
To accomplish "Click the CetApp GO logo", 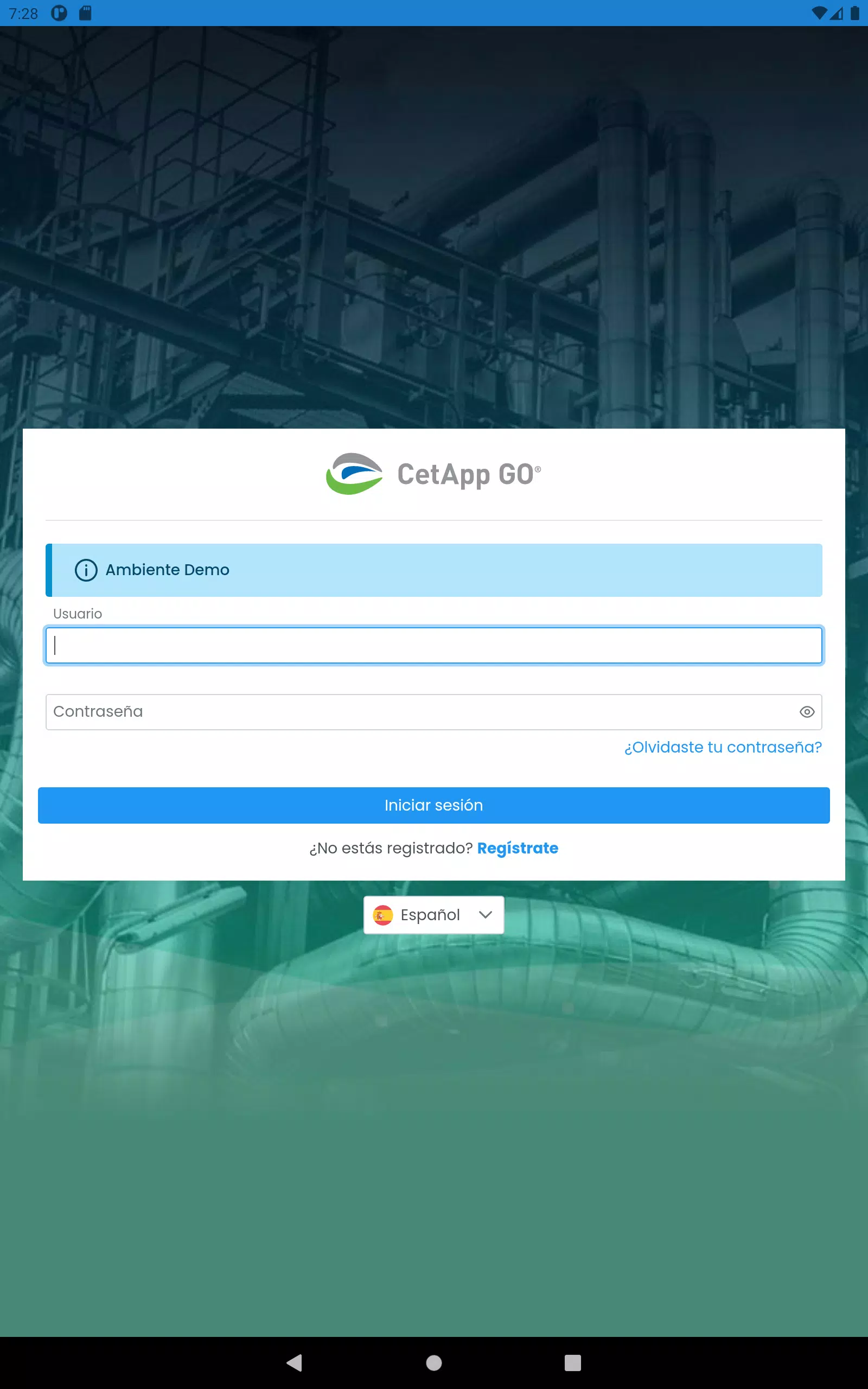I will [x=433, y=474].
